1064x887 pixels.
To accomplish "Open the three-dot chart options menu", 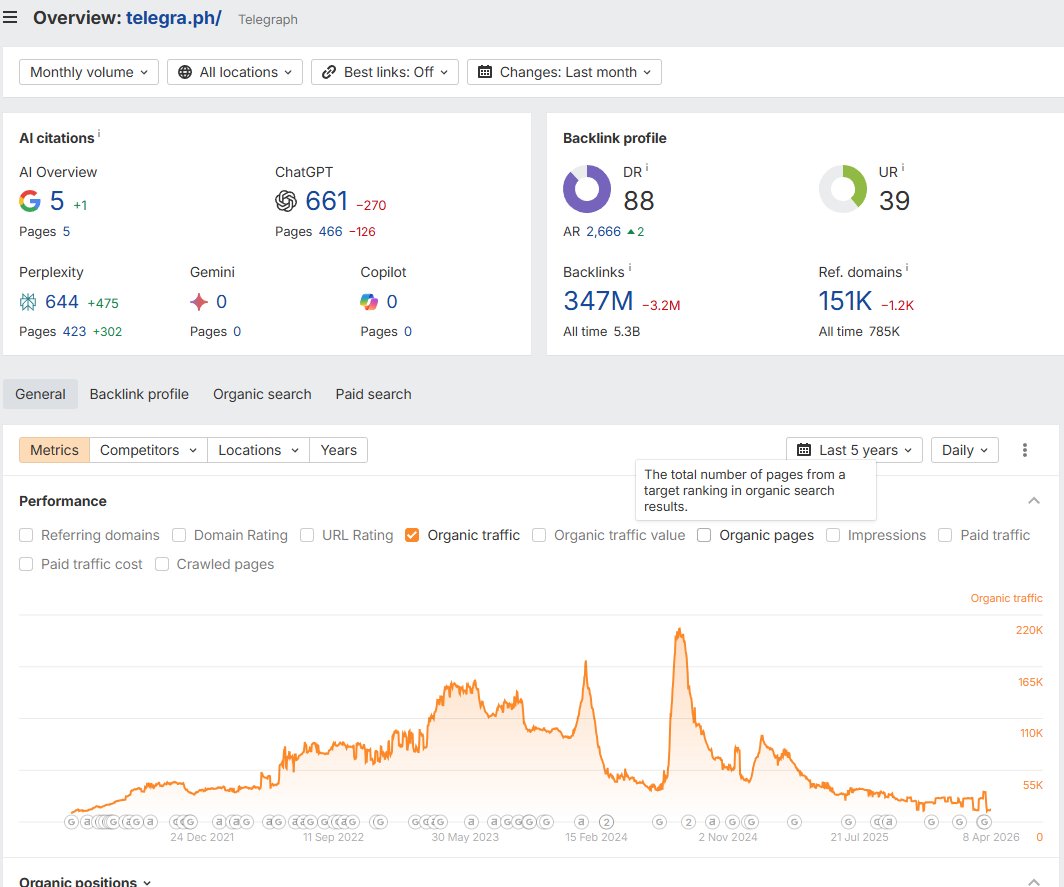I will [1025, 450].
